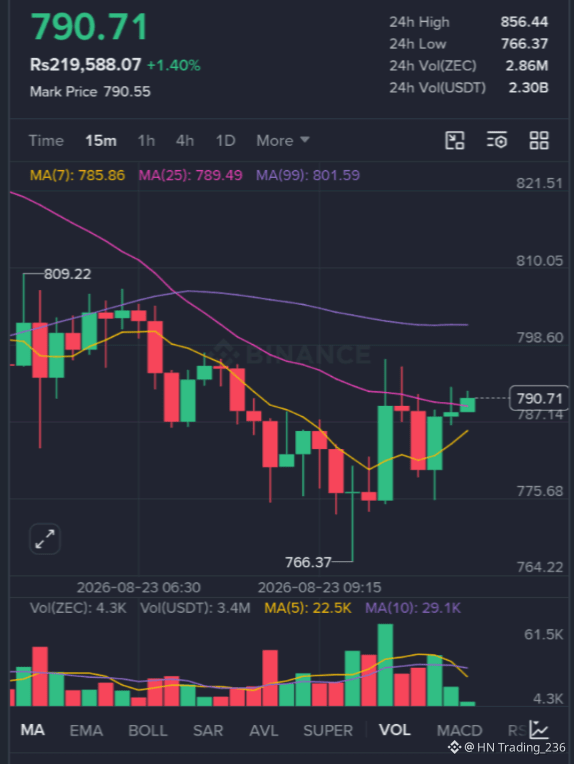
Task: Toggle the SUPER indicator
Action: (328, 730)
